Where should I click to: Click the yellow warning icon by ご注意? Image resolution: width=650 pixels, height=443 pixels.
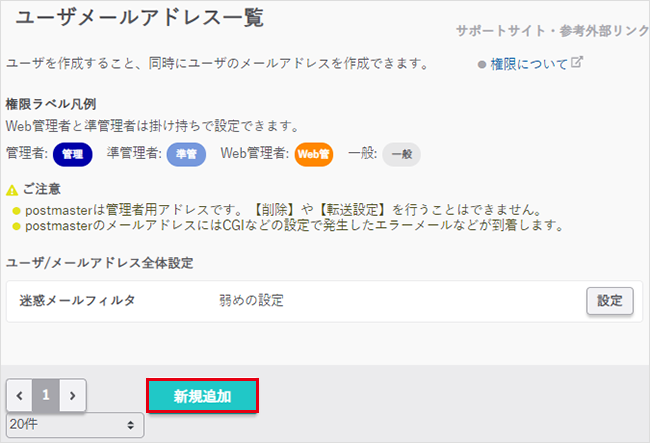11,189
